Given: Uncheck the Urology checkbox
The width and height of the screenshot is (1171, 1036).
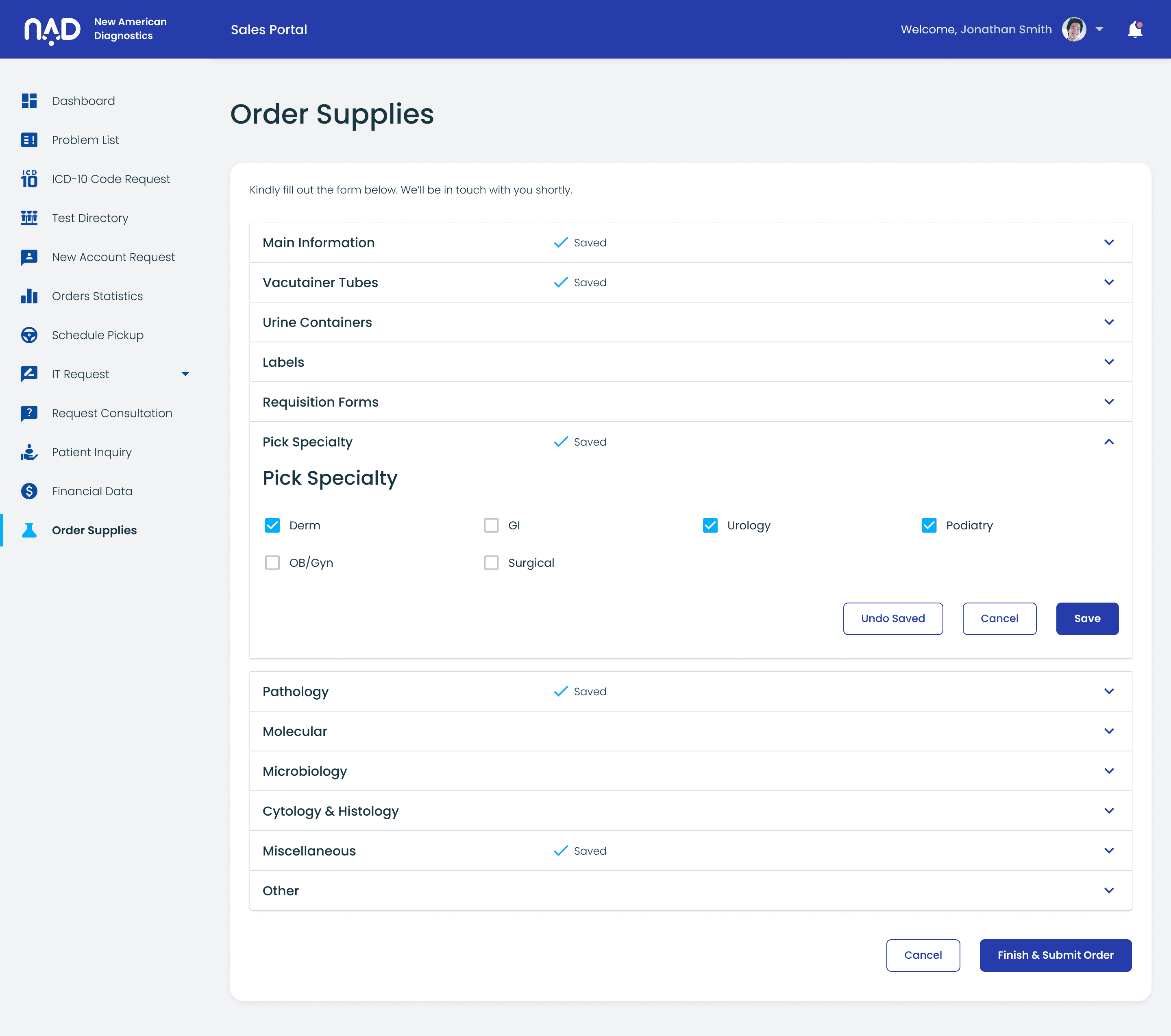Looking at the screenshot, I should [x=710, y=525].
